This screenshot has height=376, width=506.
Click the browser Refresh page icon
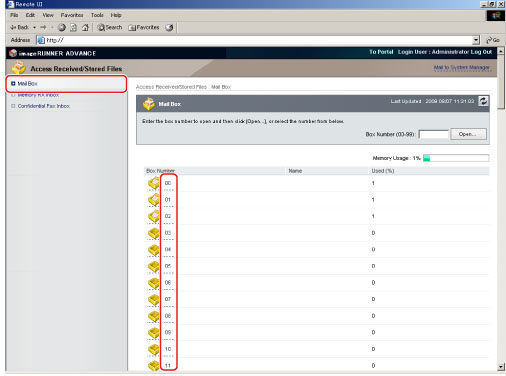[73, 28]
